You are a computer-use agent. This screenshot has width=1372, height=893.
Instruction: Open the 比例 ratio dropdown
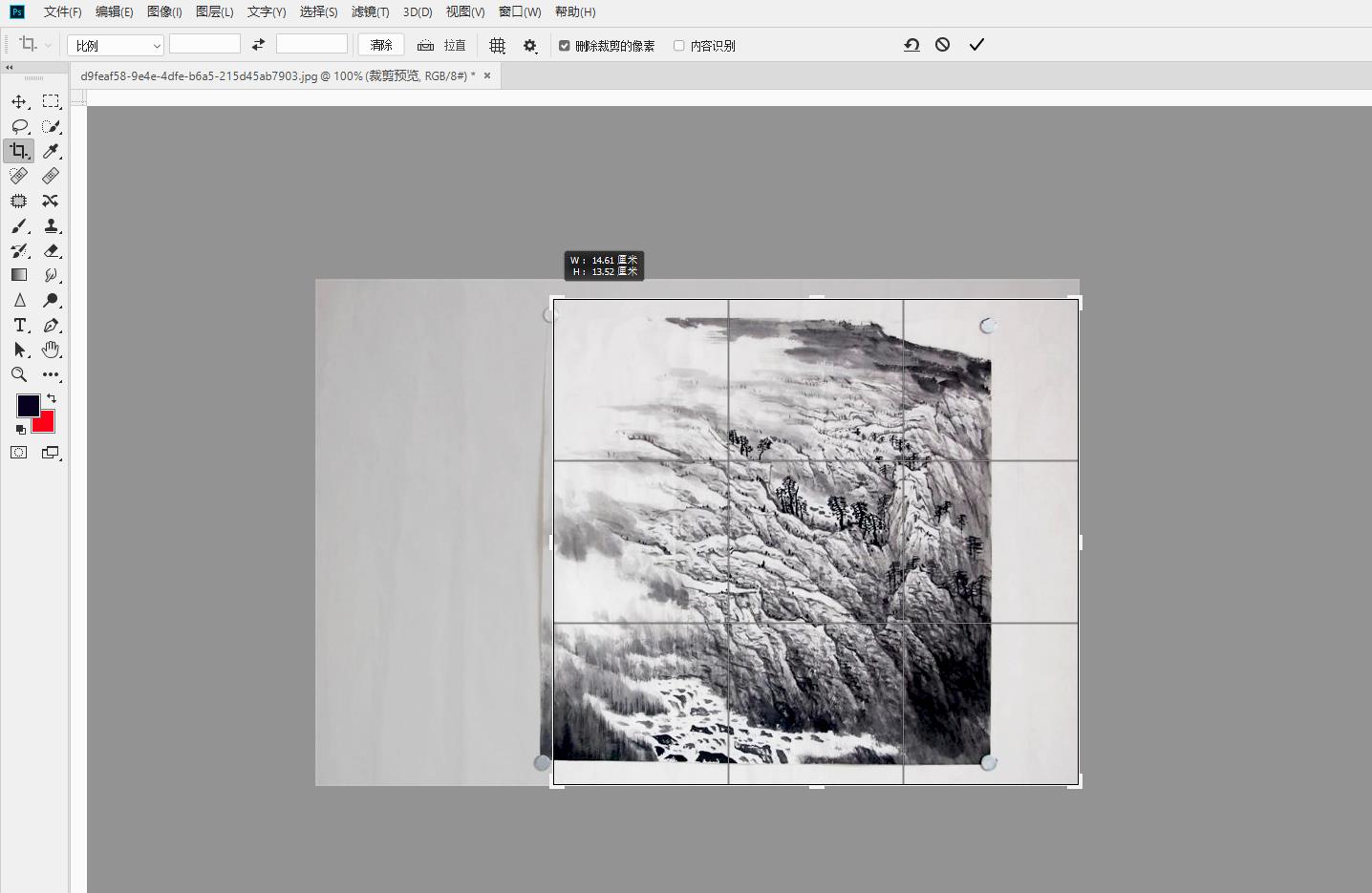(x=116, y=46)
